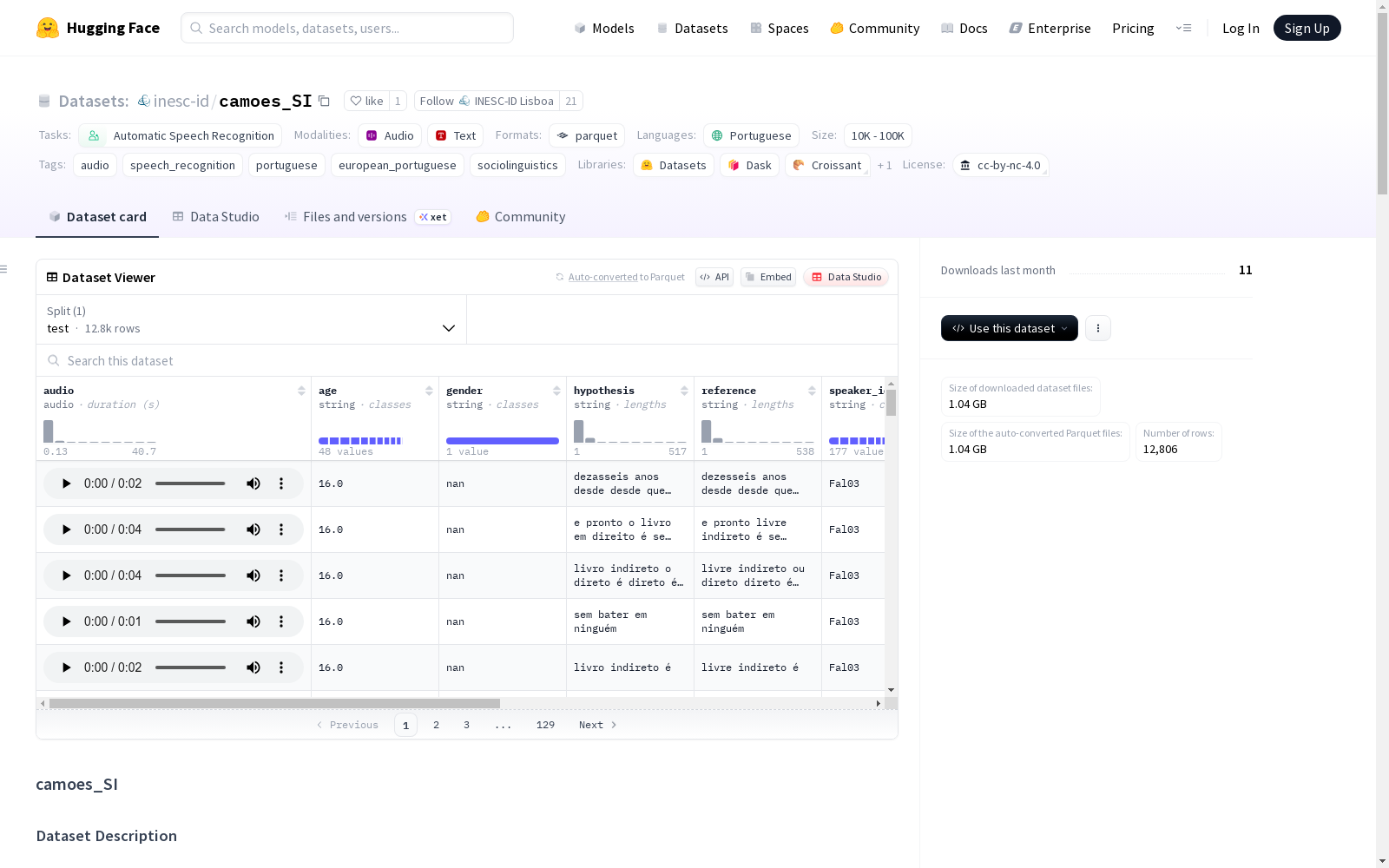Click the Croissant library tag

(x=827, y=165)
